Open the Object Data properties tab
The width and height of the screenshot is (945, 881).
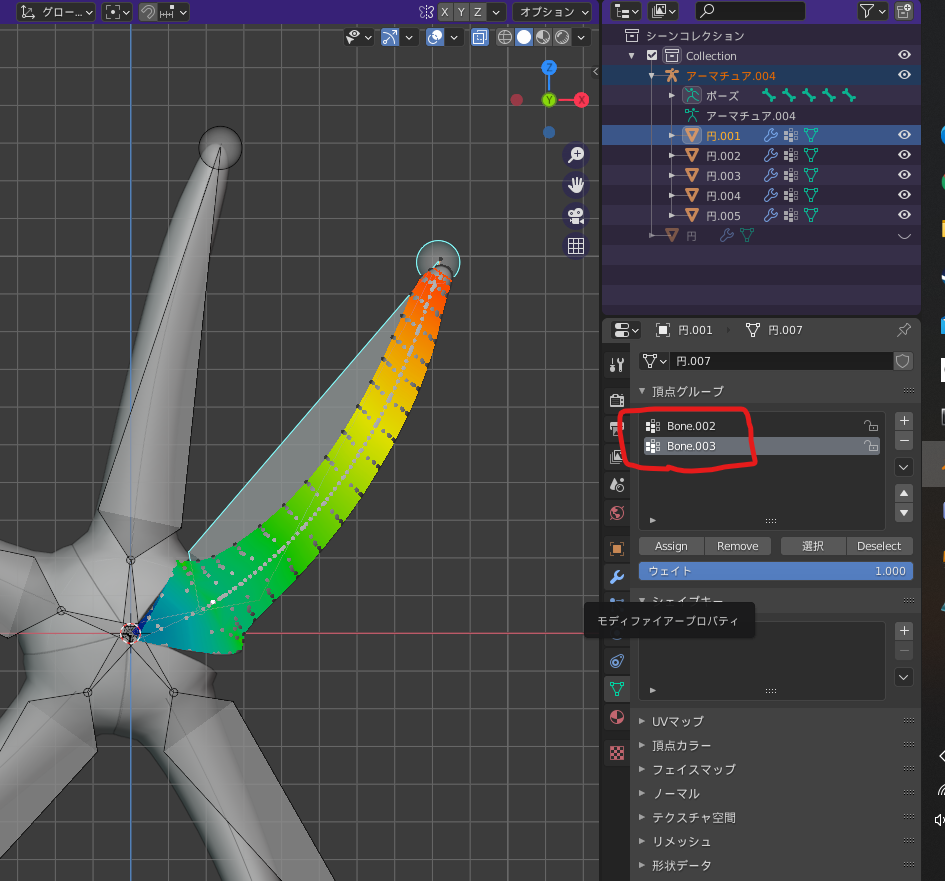tap(617, 689)
